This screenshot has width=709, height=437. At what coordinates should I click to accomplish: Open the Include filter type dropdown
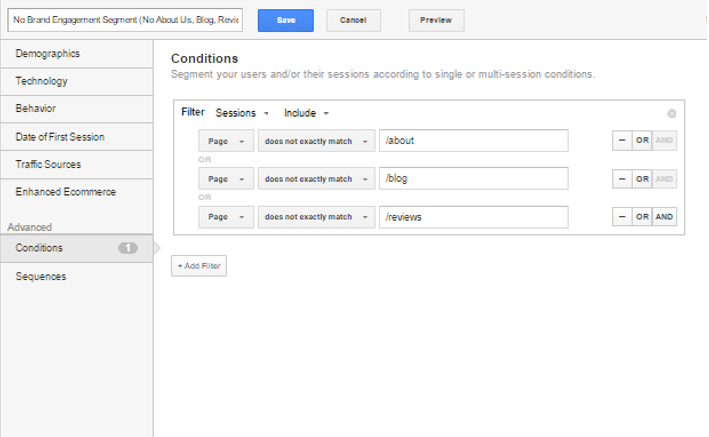tap(306, 113)
